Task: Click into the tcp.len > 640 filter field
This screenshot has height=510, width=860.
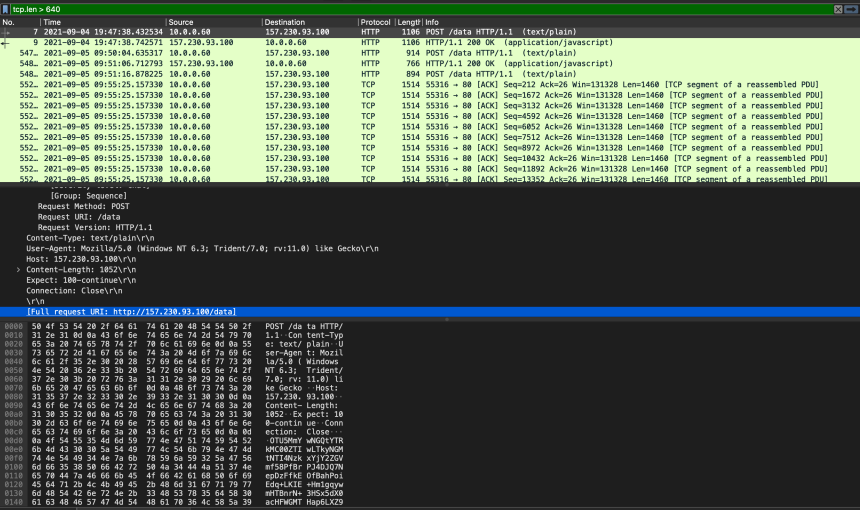Action: [x=421, y=9]
